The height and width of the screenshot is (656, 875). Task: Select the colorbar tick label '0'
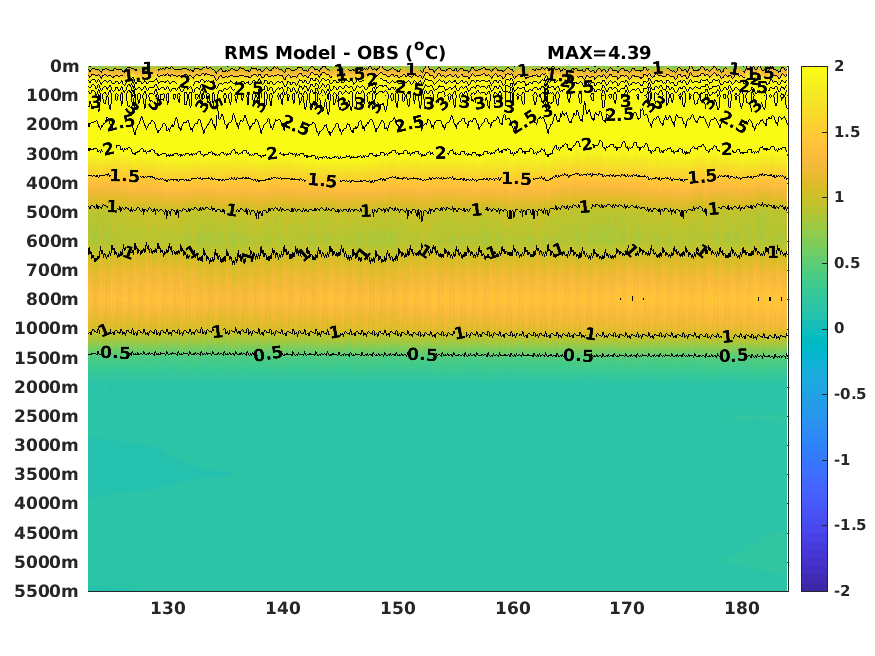point(839,329)
